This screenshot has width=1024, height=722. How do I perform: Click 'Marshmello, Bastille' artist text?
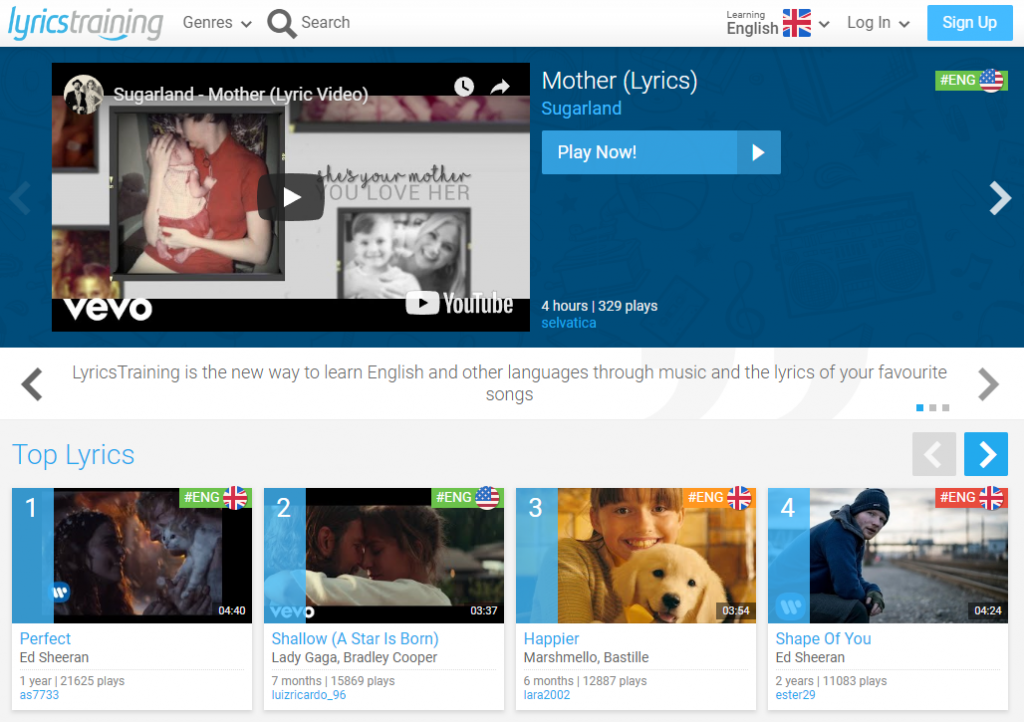point(586,657)
